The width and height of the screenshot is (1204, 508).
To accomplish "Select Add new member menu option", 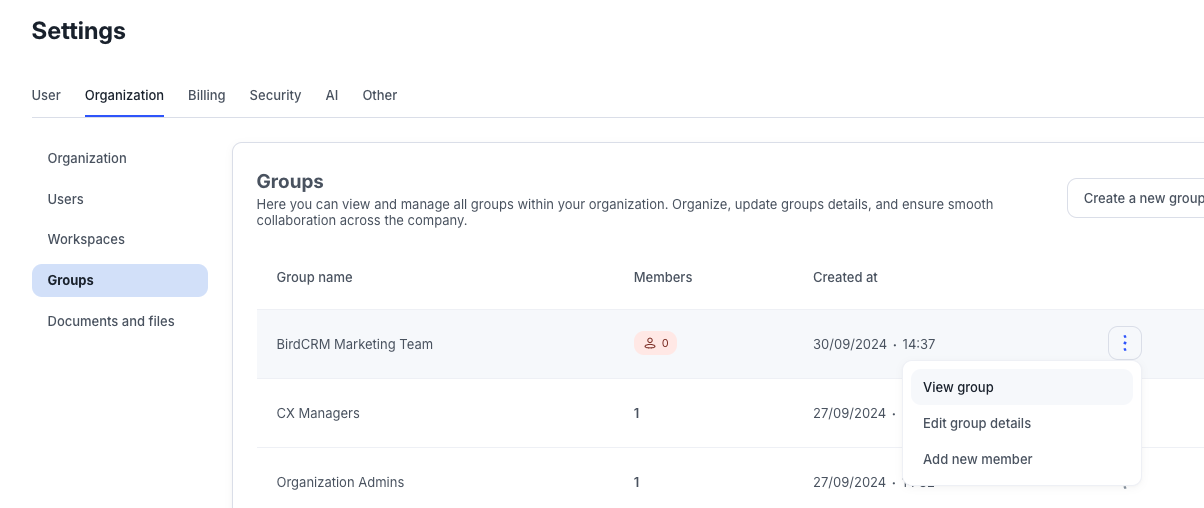I will click(977, 459).
